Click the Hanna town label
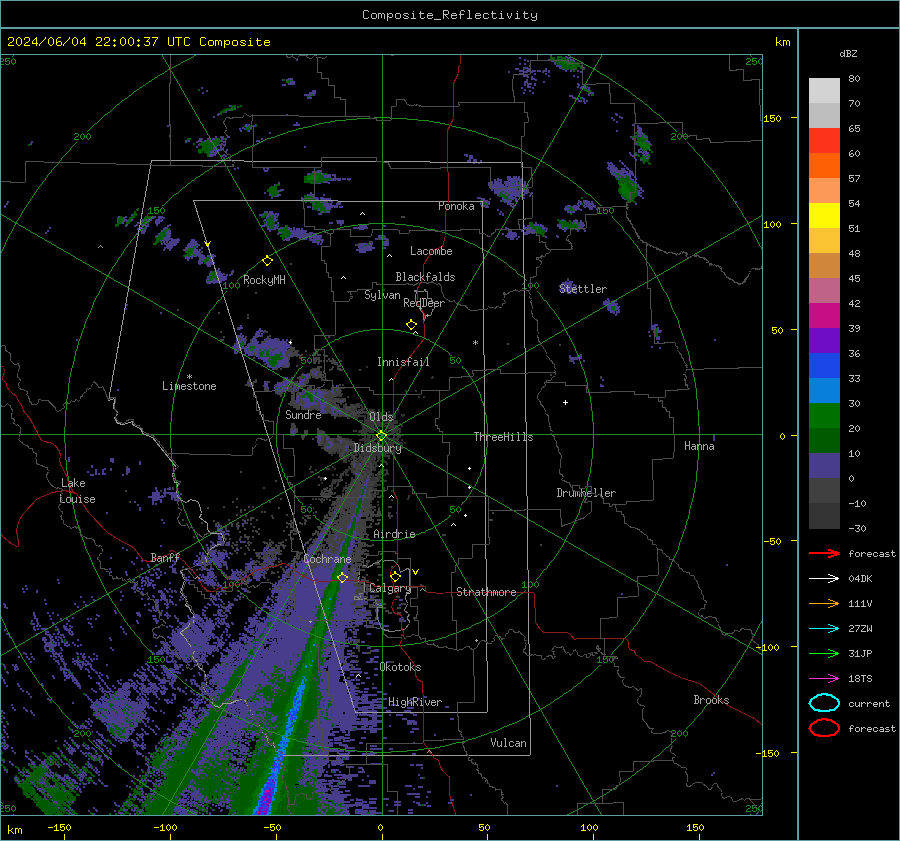The height and width of the screenshot is (841, 900). point(699,446)
